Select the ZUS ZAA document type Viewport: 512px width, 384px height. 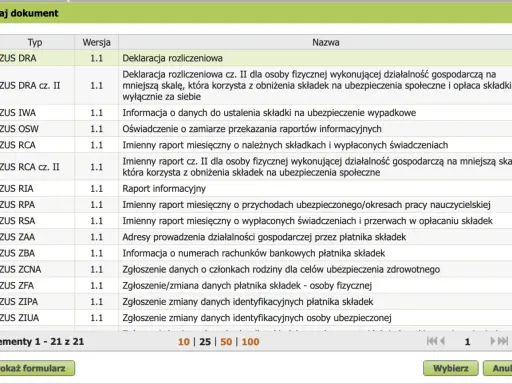coord(17,237)
